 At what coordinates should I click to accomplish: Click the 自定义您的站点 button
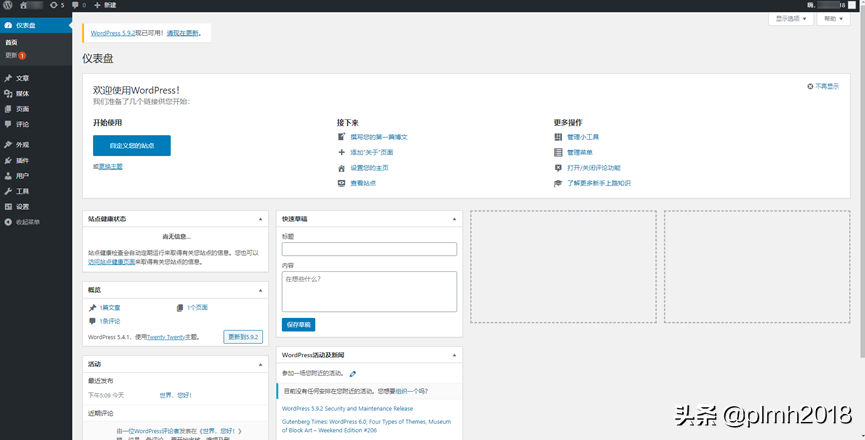132,146
